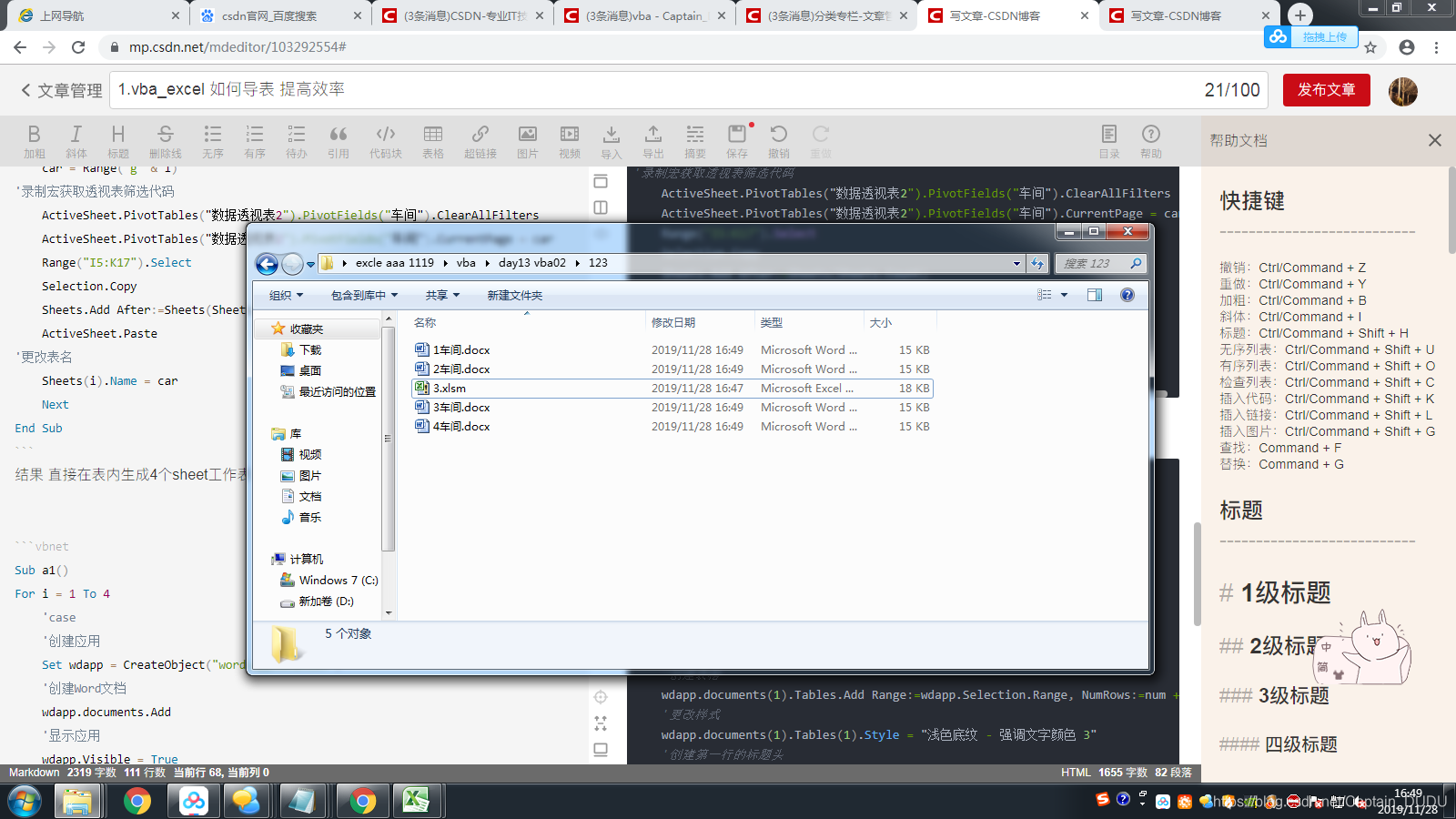
Task: Insert a table with the 表格 icon
Action: 433,141
